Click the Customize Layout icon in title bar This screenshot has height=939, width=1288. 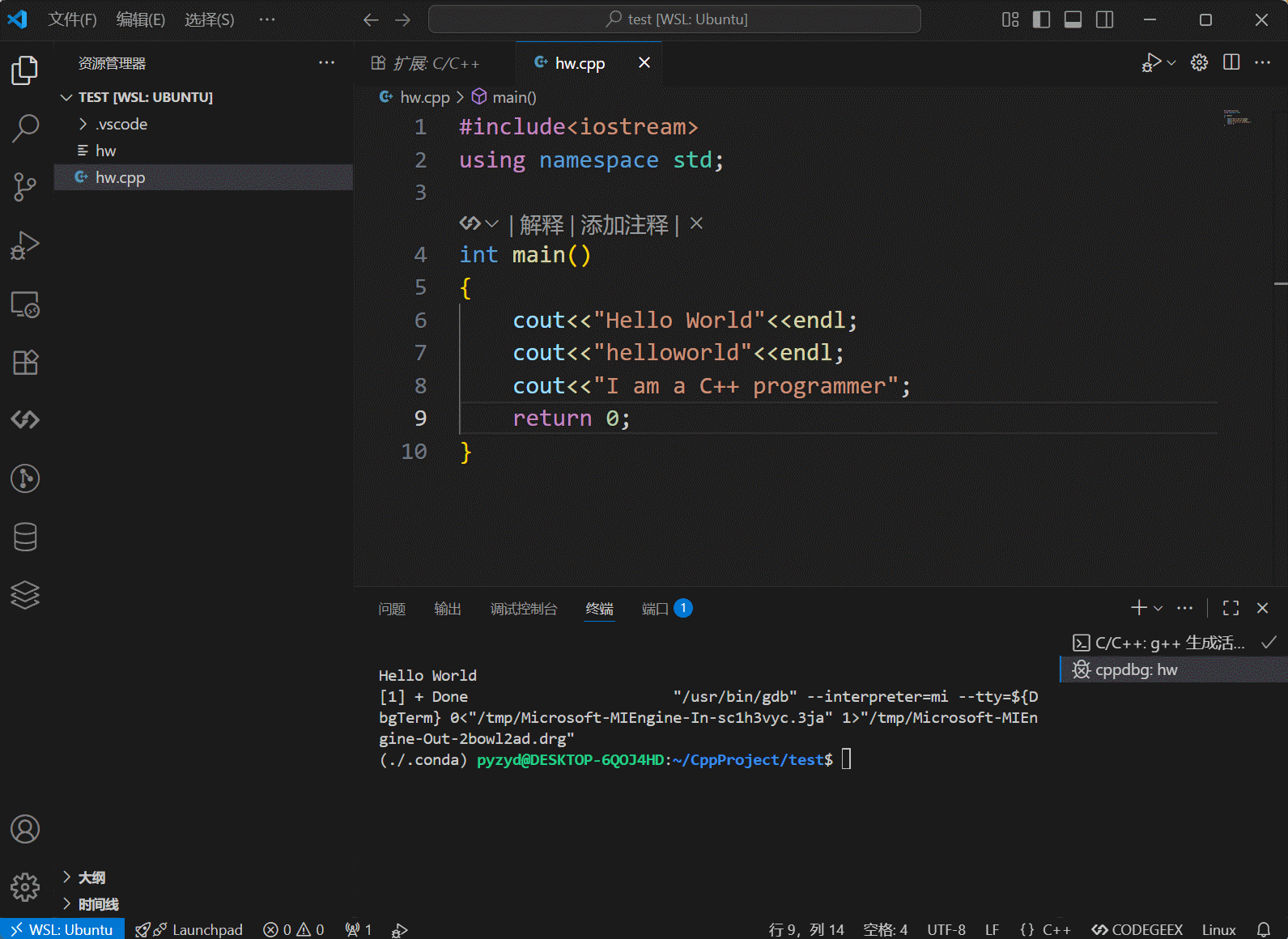[x=1010, y=19]
